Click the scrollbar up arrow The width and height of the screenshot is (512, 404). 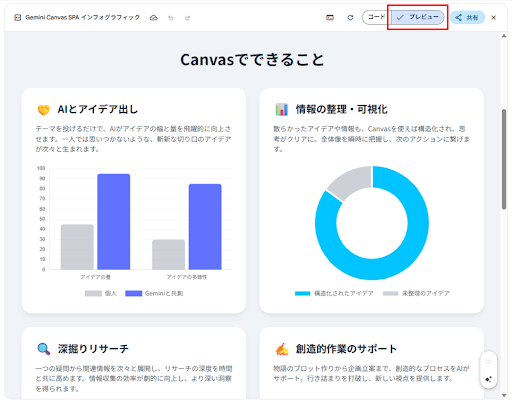pyautogui.click(x=504, y=36)
